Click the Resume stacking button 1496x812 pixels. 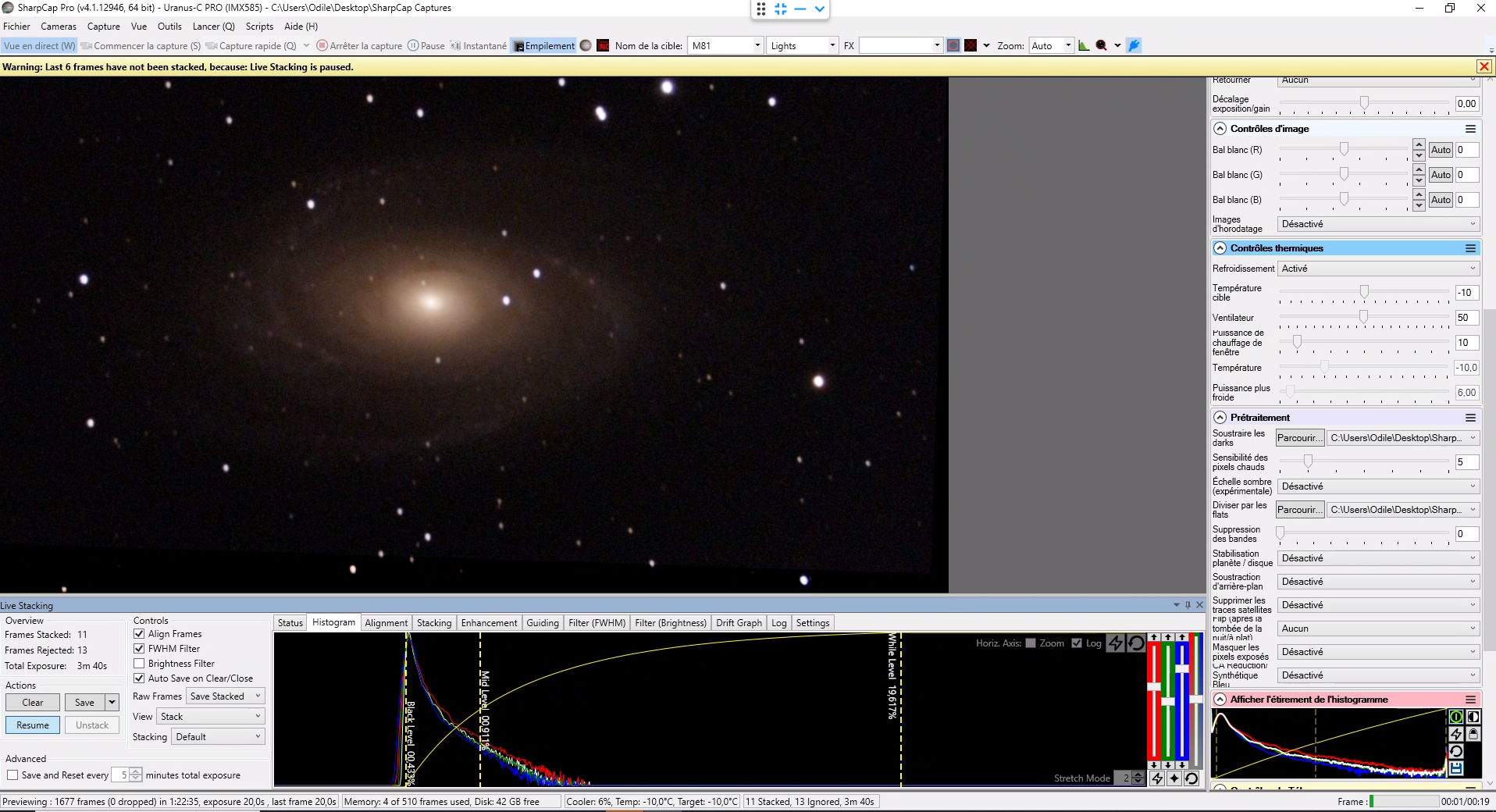(x=33, y=725)
